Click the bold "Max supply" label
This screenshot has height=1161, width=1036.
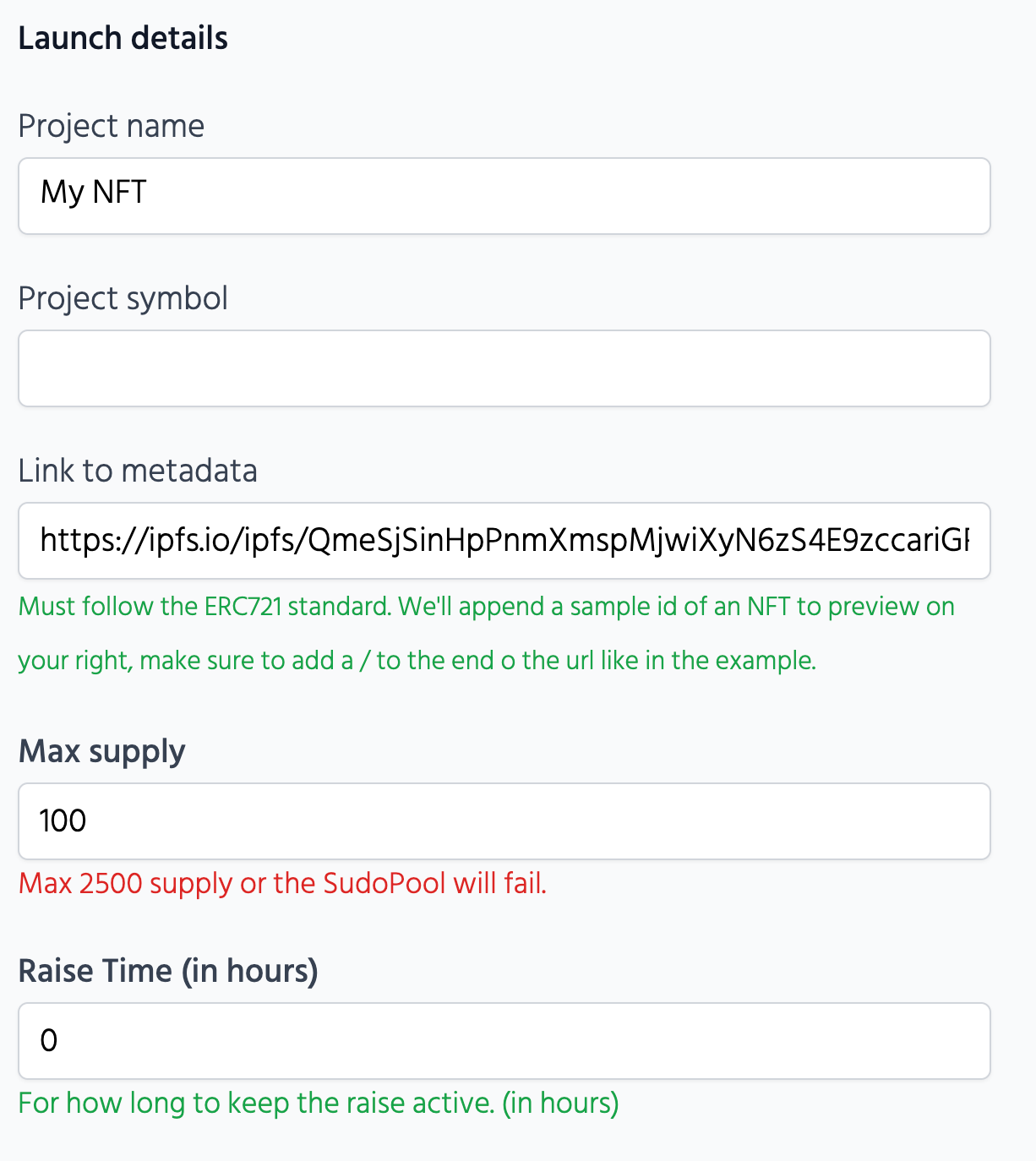(101, 751)
